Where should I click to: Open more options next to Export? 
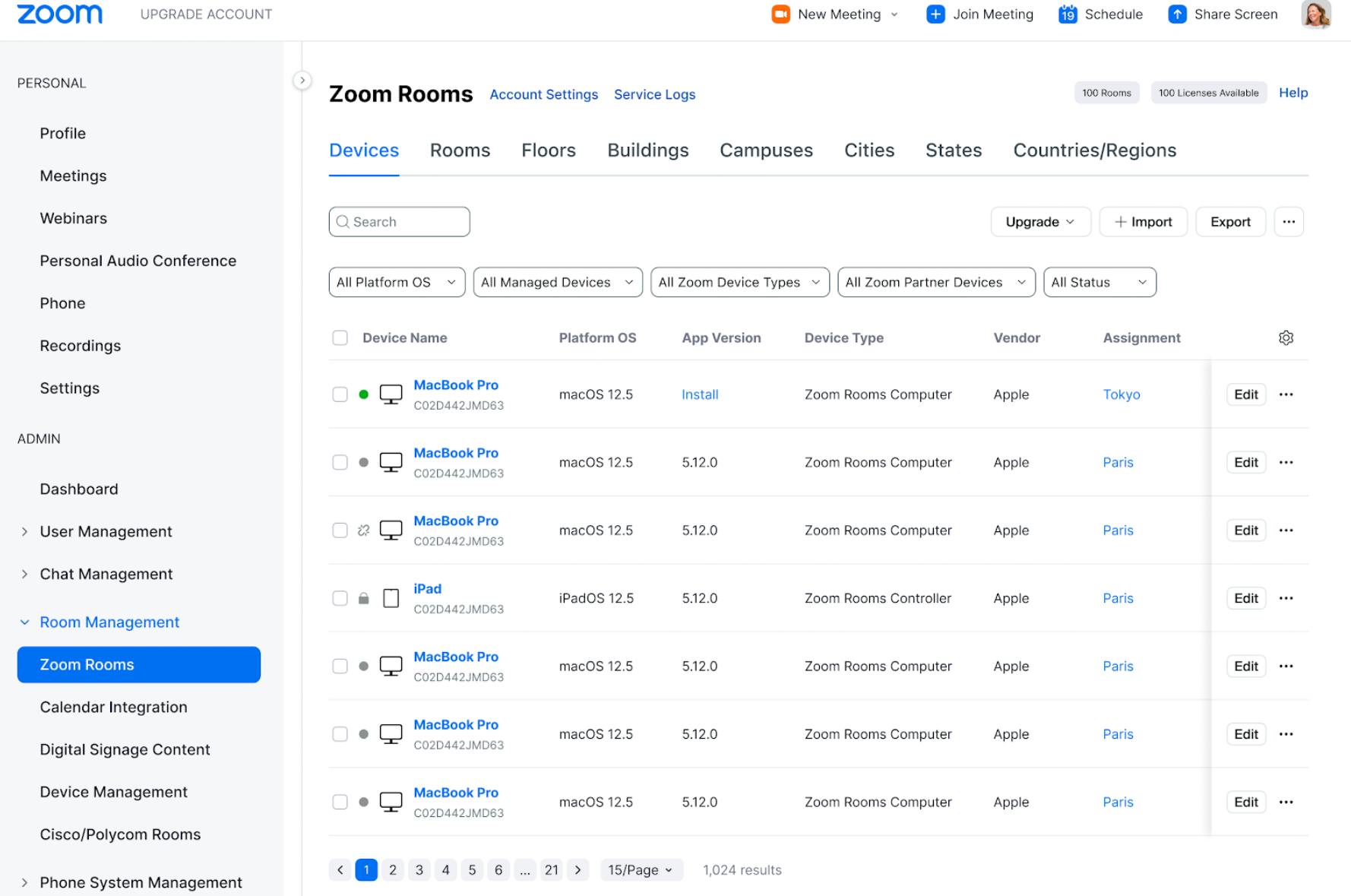(1289, 222)
